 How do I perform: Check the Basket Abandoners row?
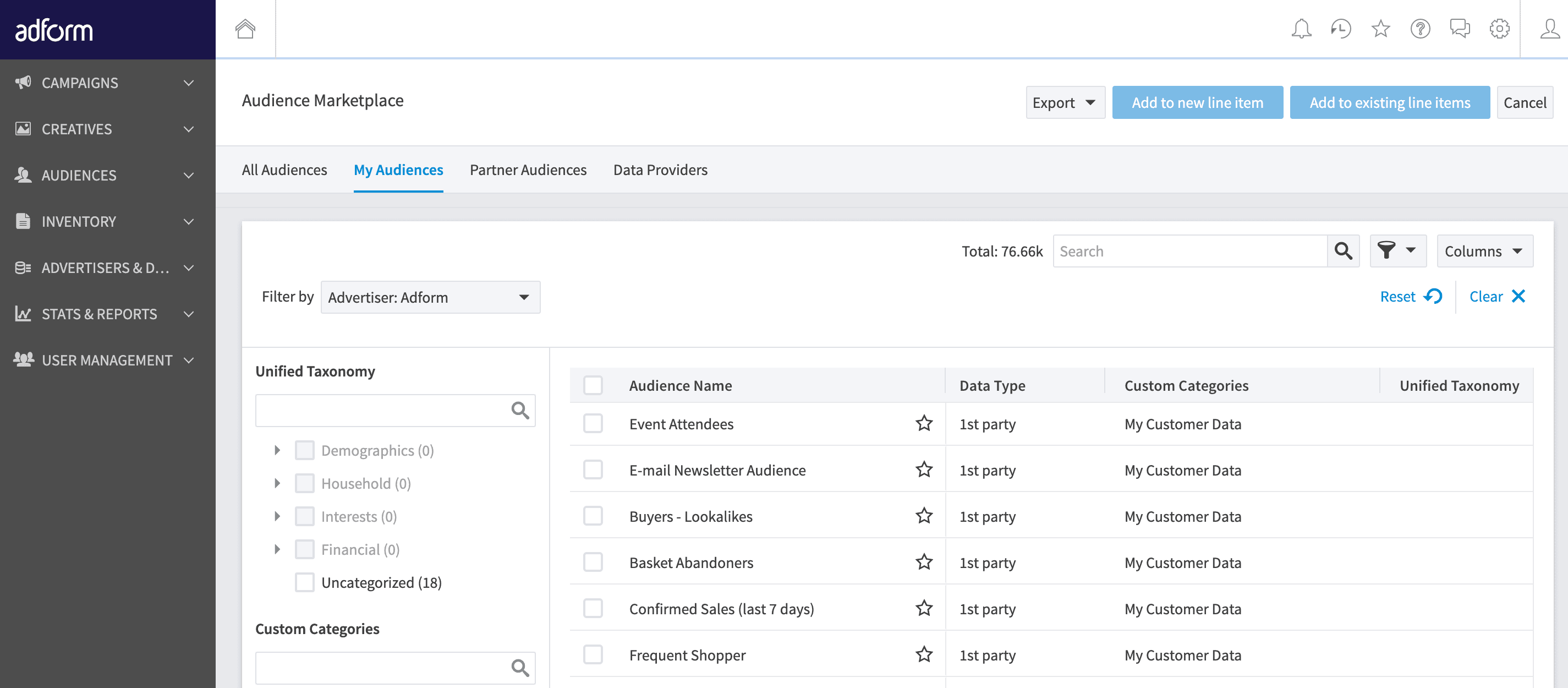click(x=593, y=562)
